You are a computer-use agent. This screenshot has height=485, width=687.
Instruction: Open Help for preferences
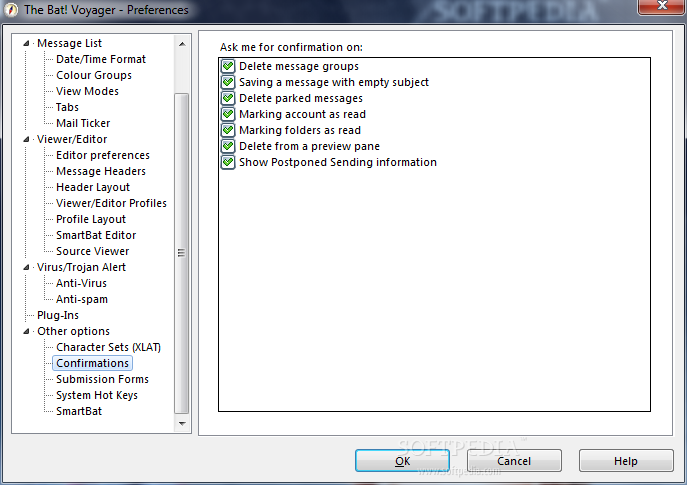626,461
